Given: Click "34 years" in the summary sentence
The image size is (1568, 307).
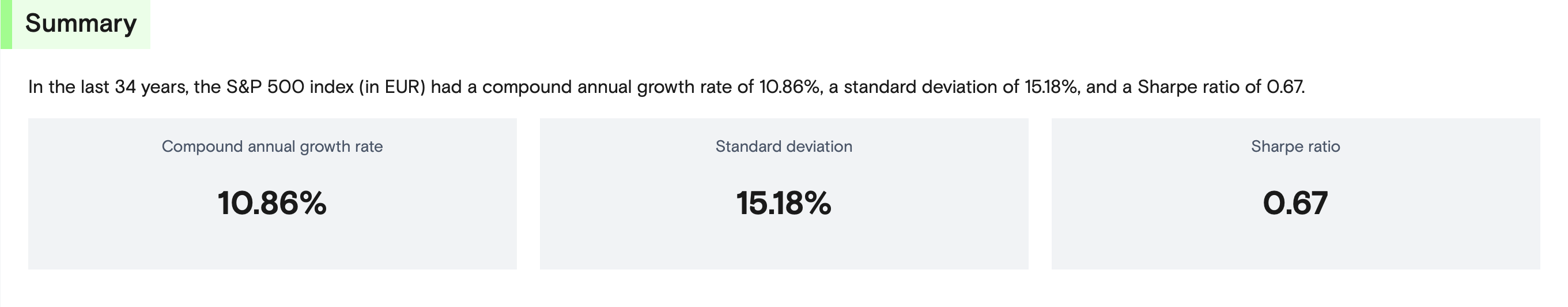Looking at the screenshot, I should pos(150,87).
